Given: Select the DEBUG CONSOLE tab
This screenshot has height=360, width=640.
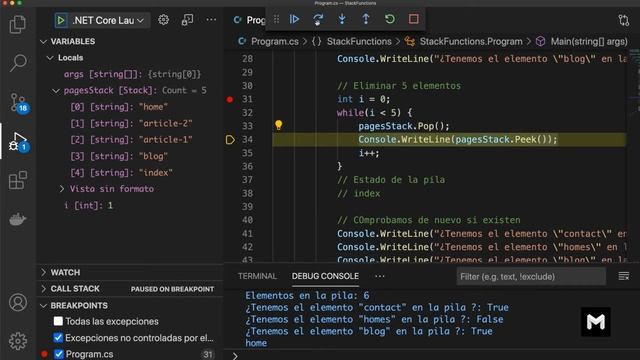Looking at the screenshot, I should coord(325,276).
